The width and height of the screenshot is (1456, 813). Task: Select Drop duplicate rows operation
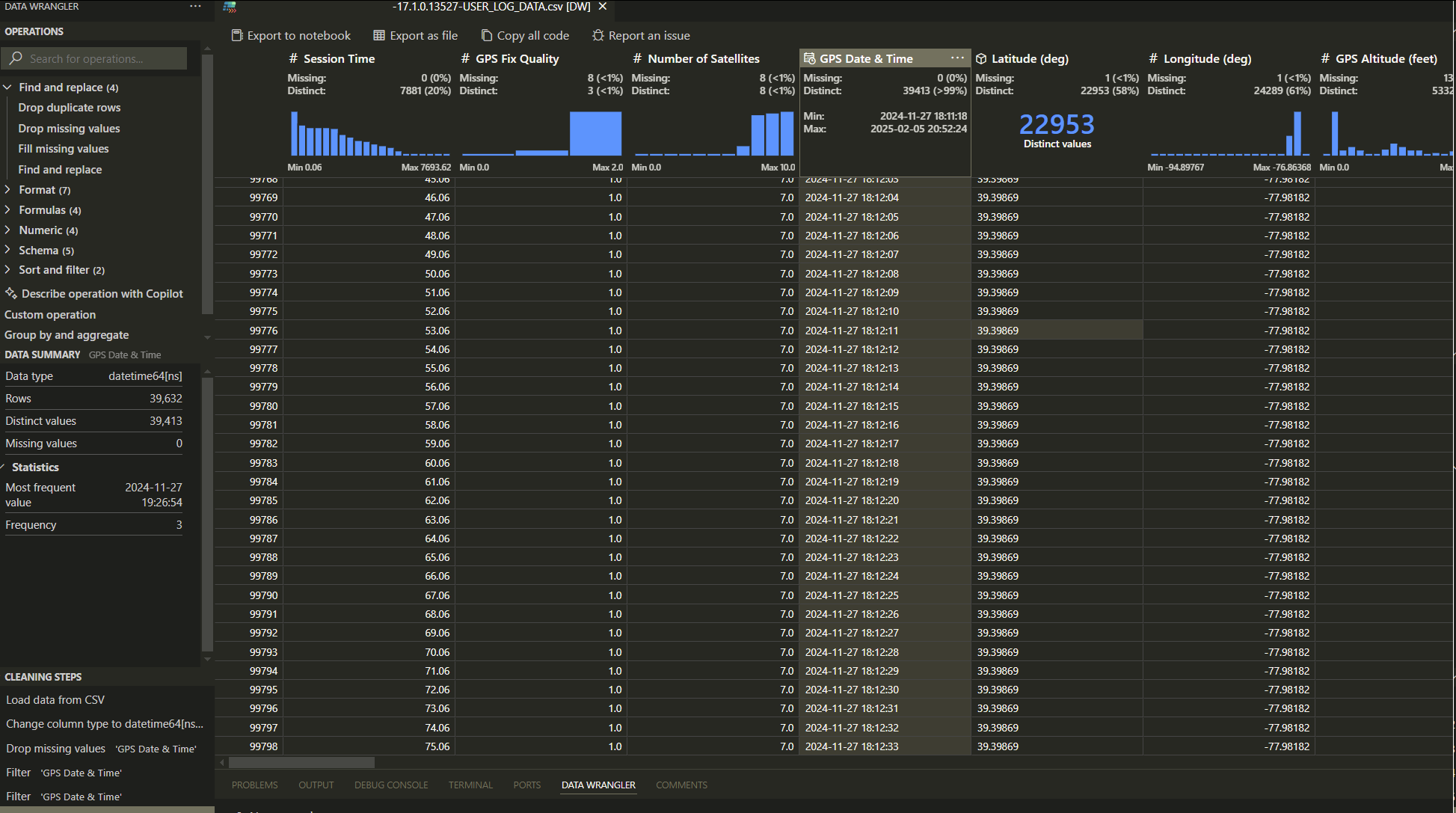pos(70,108)
